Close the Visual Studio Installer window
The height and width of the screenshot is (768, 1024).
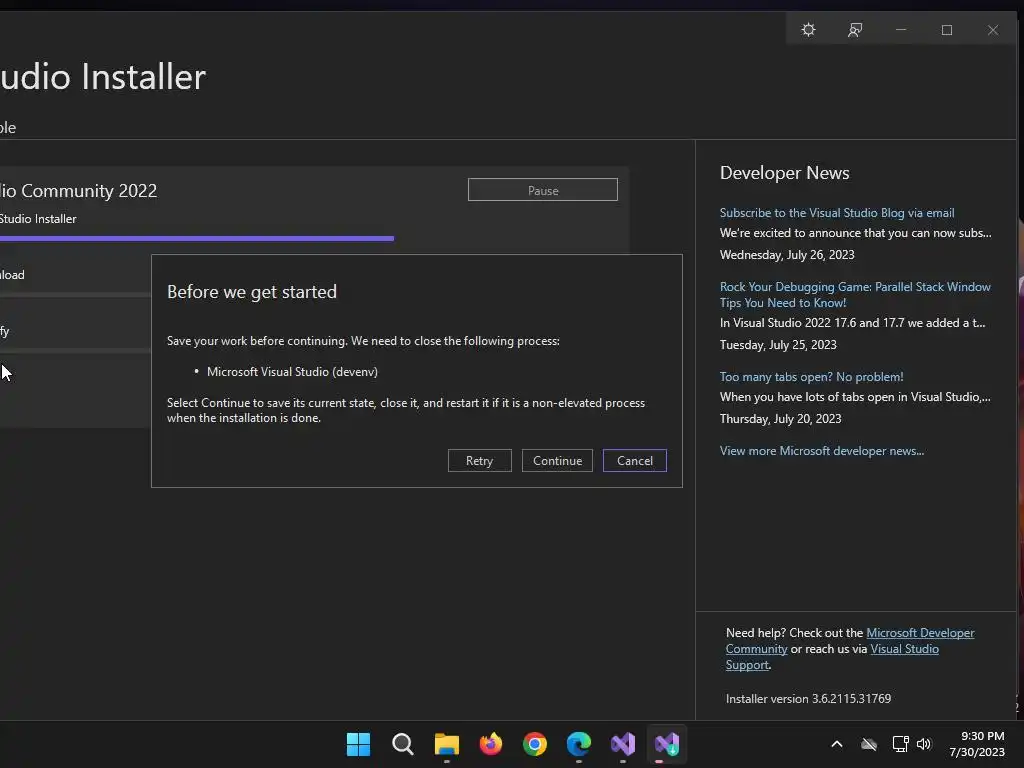click(993, 30)
